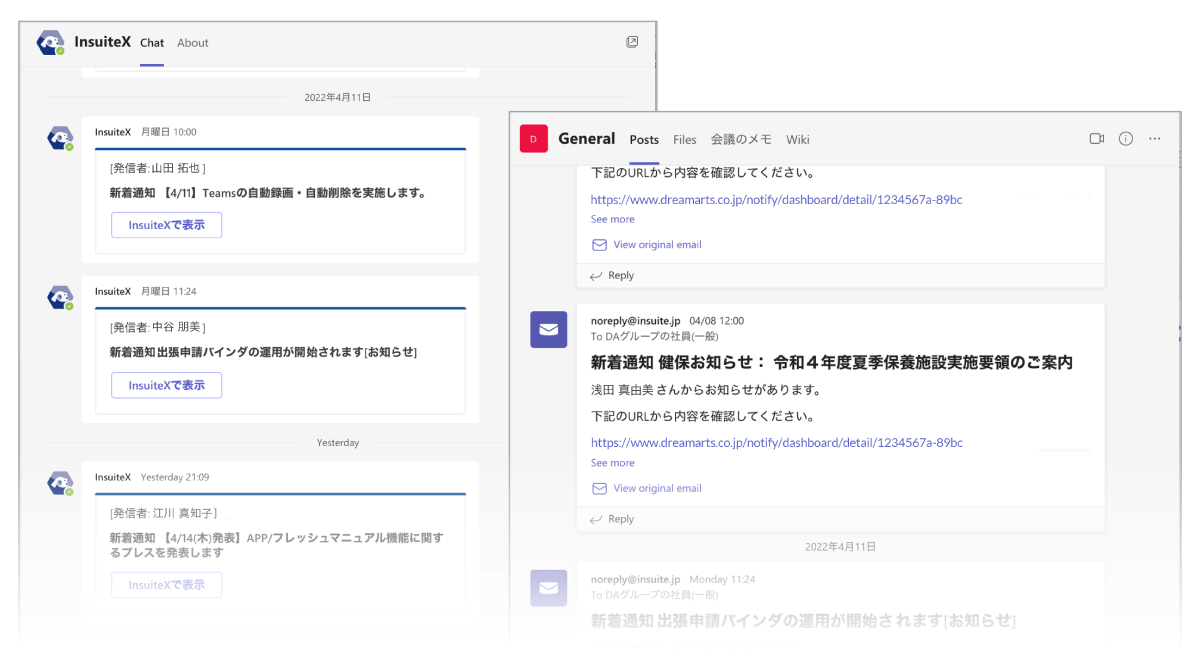Select sender line 発信者:山田 拓也
This screenshot has width=1200, height=650.
pyautogui.click(x=158, y=168)
